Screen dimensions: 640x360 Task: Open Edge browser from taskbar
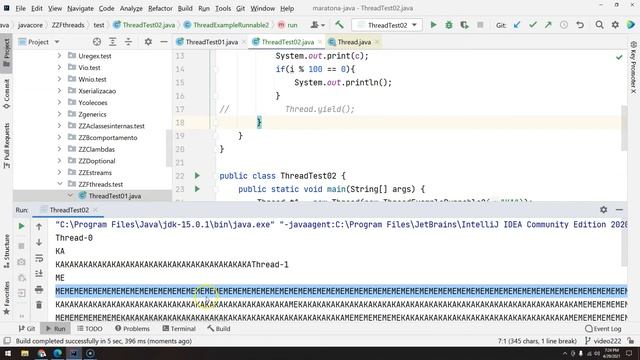58,353
